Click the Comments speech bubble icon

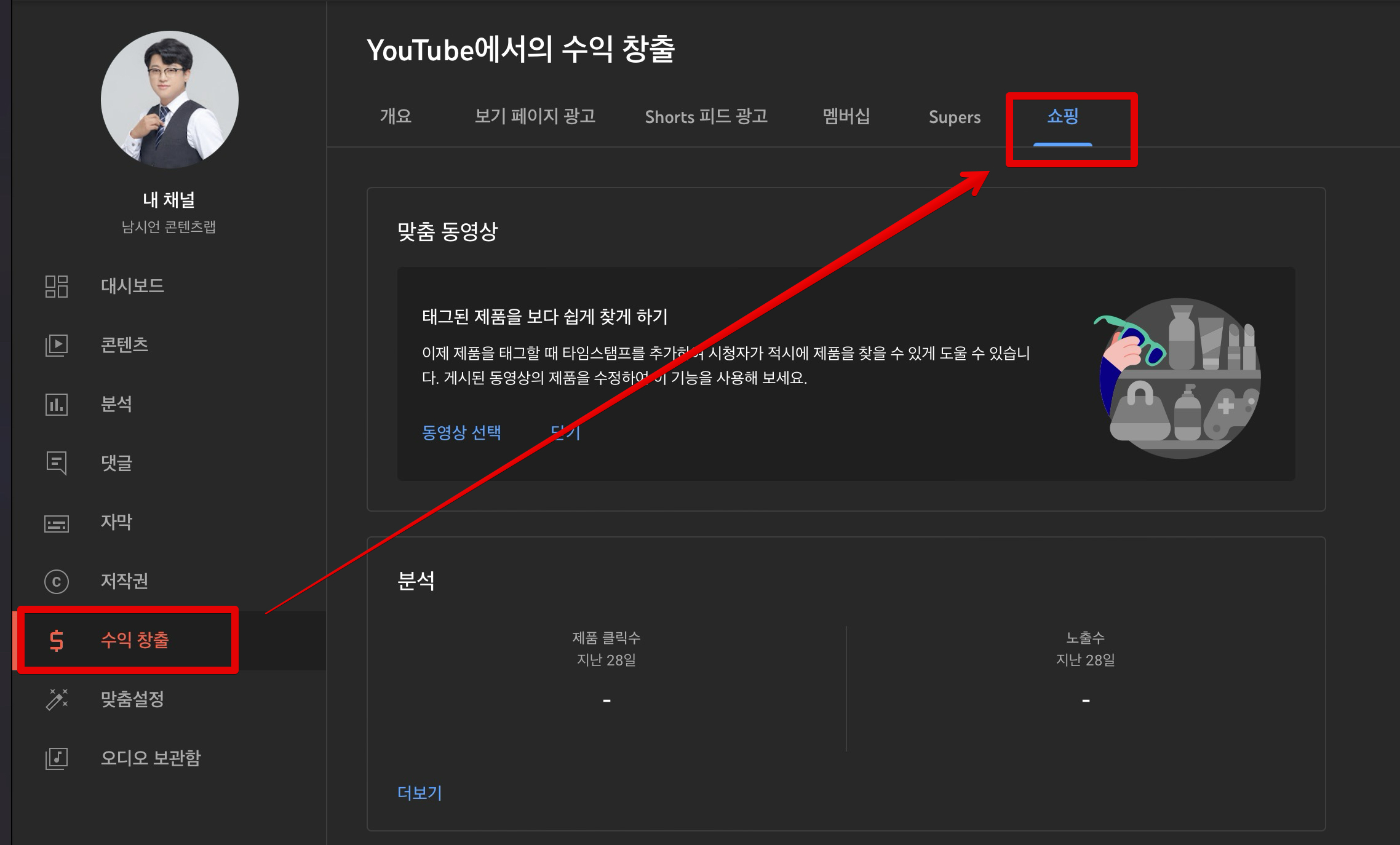[56, 462]
